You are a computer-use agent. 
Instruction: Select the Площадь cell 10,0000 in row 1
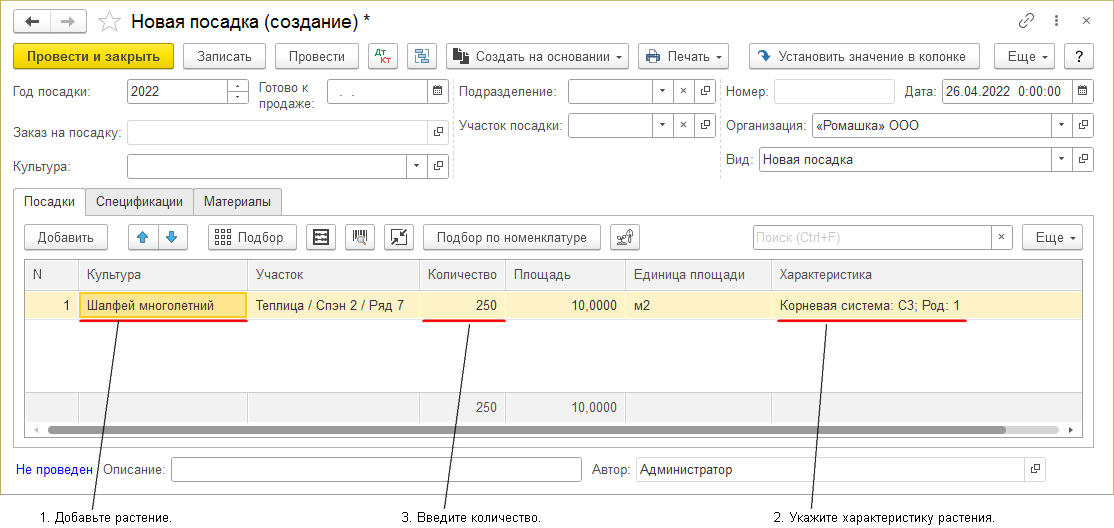[566, 306]
